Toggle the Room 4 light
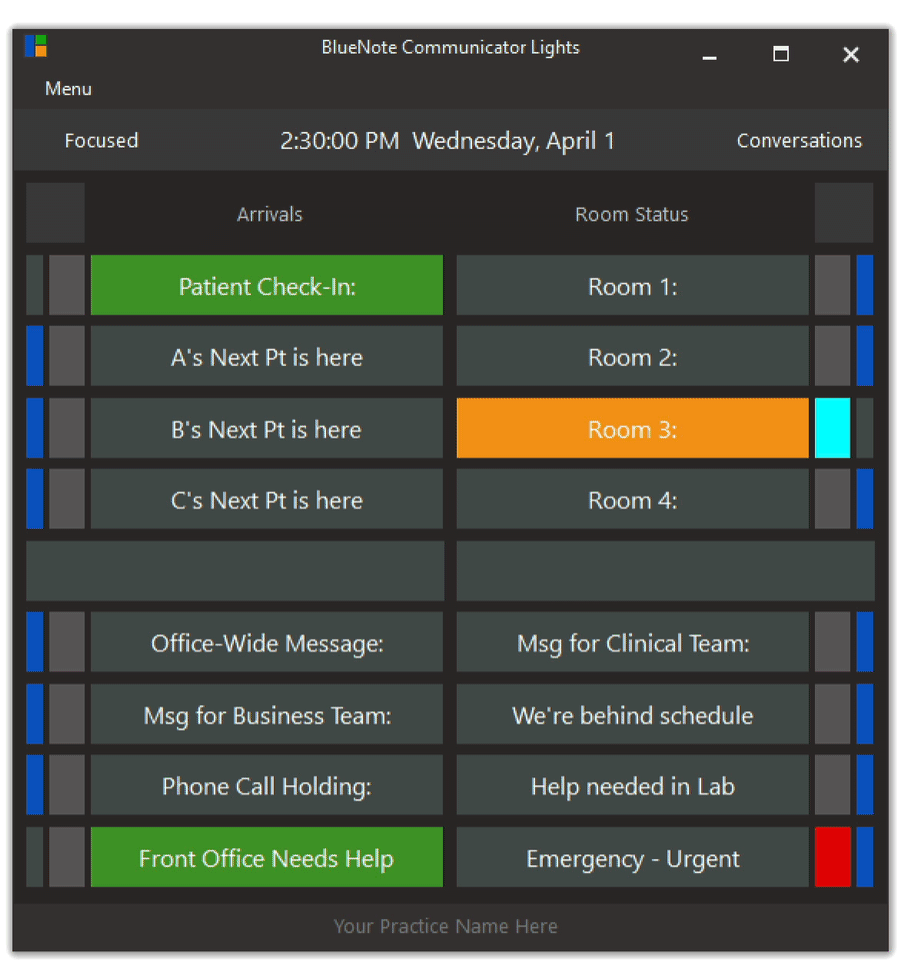The image size is (900, 976). tap(632, 499)
